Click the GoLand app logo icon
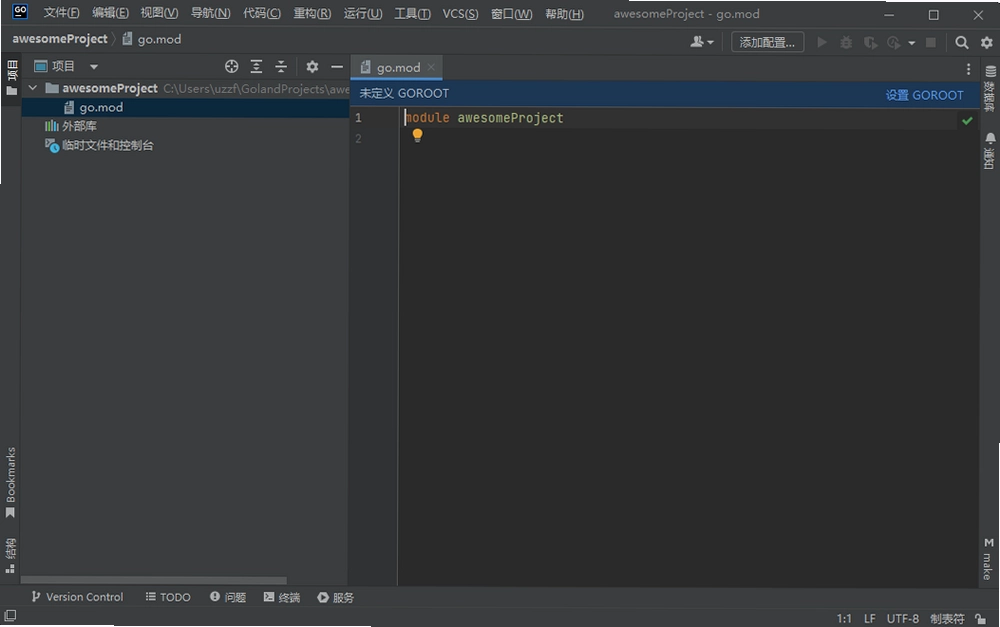 pyautogui.click(x=20, y=11)
